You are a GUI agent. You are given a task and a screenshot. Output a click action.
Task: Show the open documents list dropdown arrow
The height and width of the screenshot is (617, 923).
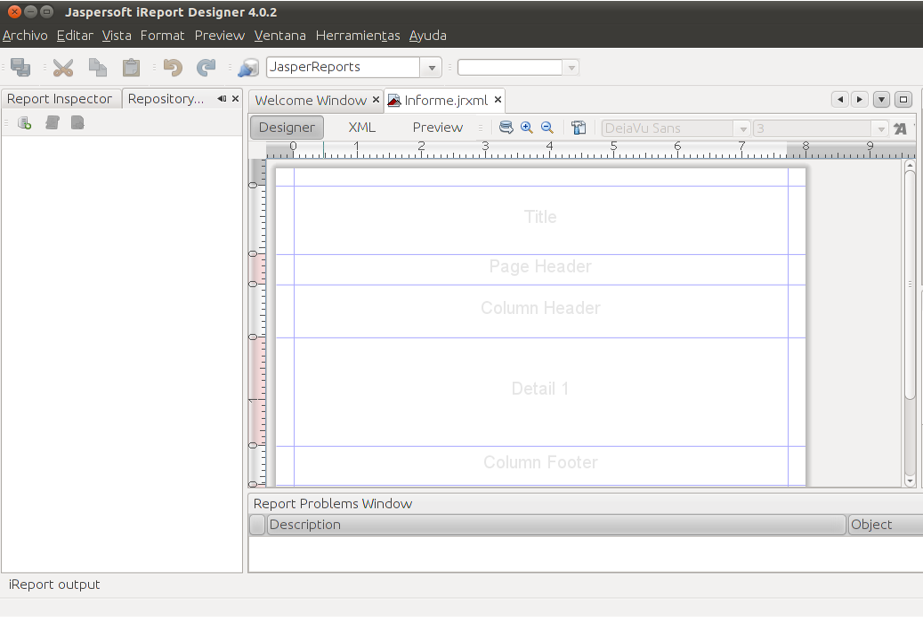(x=881, y=99)
